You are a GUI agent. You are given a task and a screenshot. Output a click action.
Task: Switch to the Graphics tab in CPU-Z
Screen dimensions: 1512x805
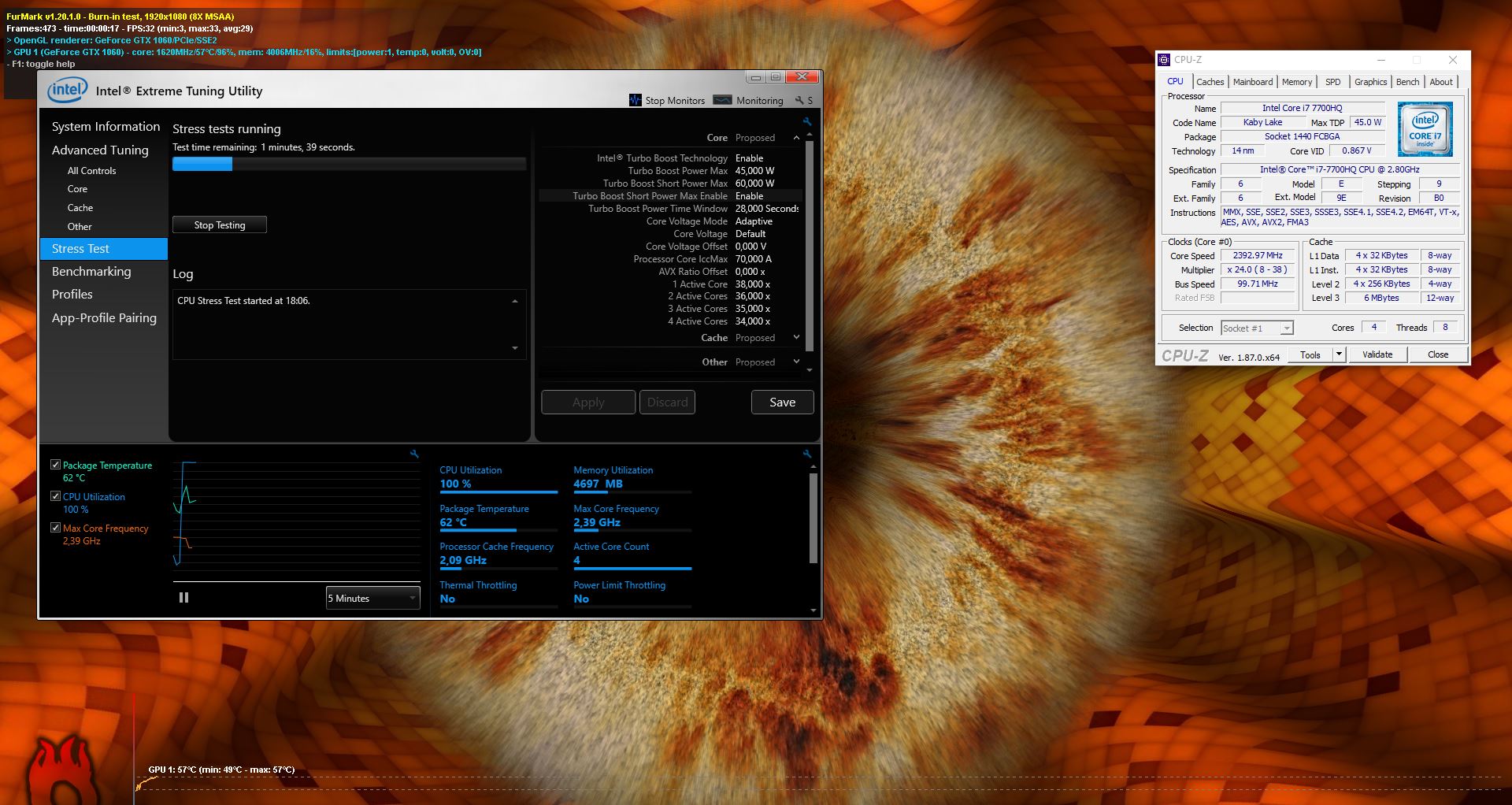tap(1370, 82)
